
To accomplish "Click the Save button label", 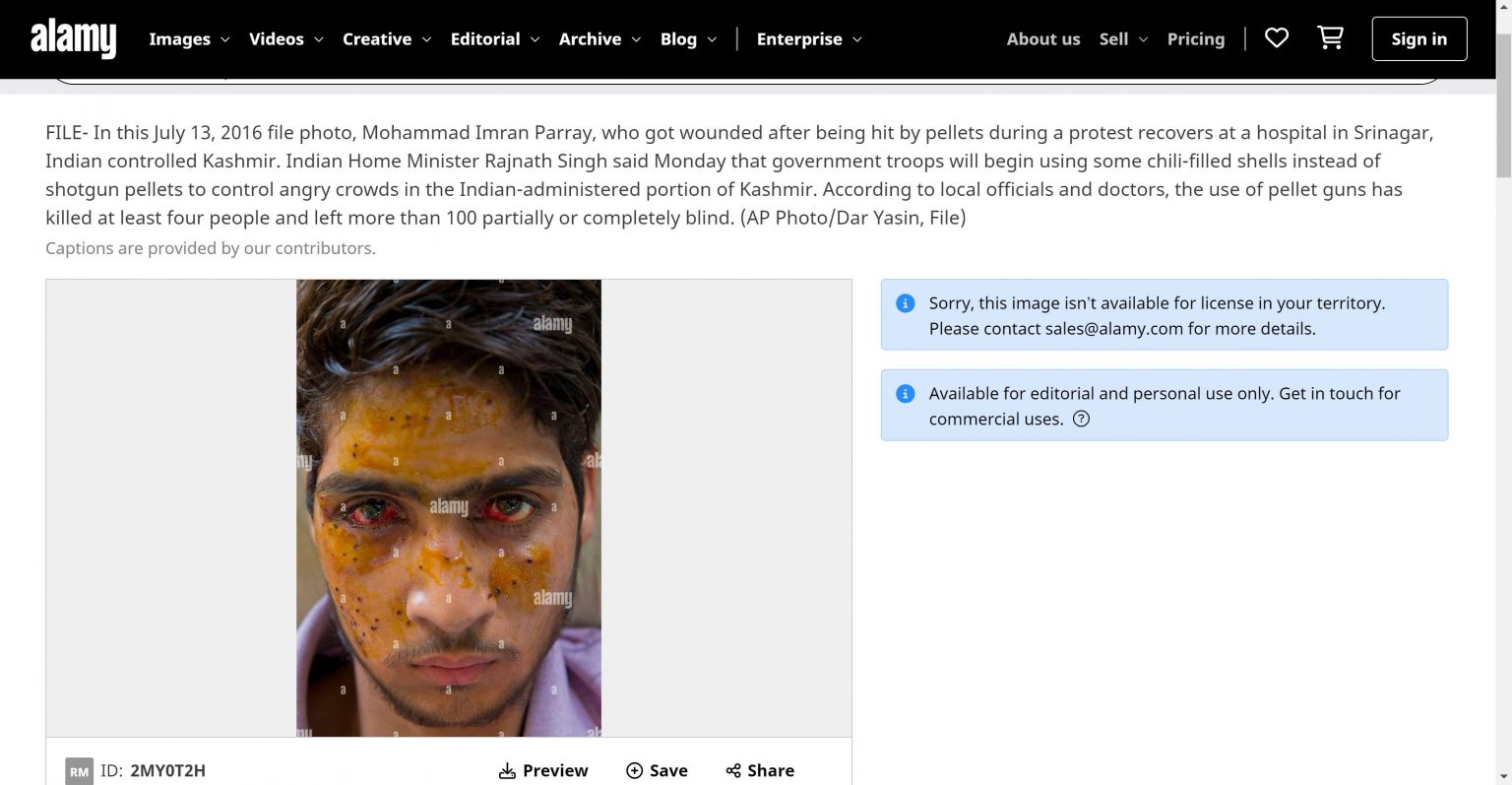I will click(x=668, y=770).
